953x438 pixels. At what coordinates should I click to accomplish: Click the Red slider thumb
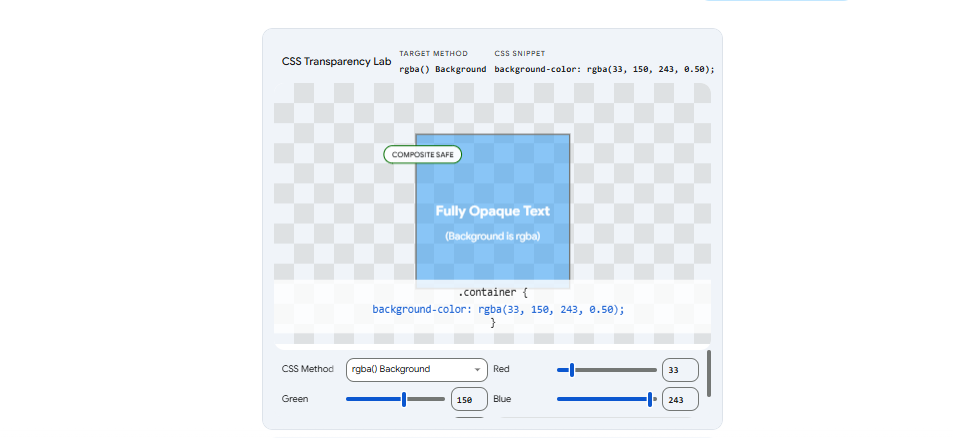[571, 370]
